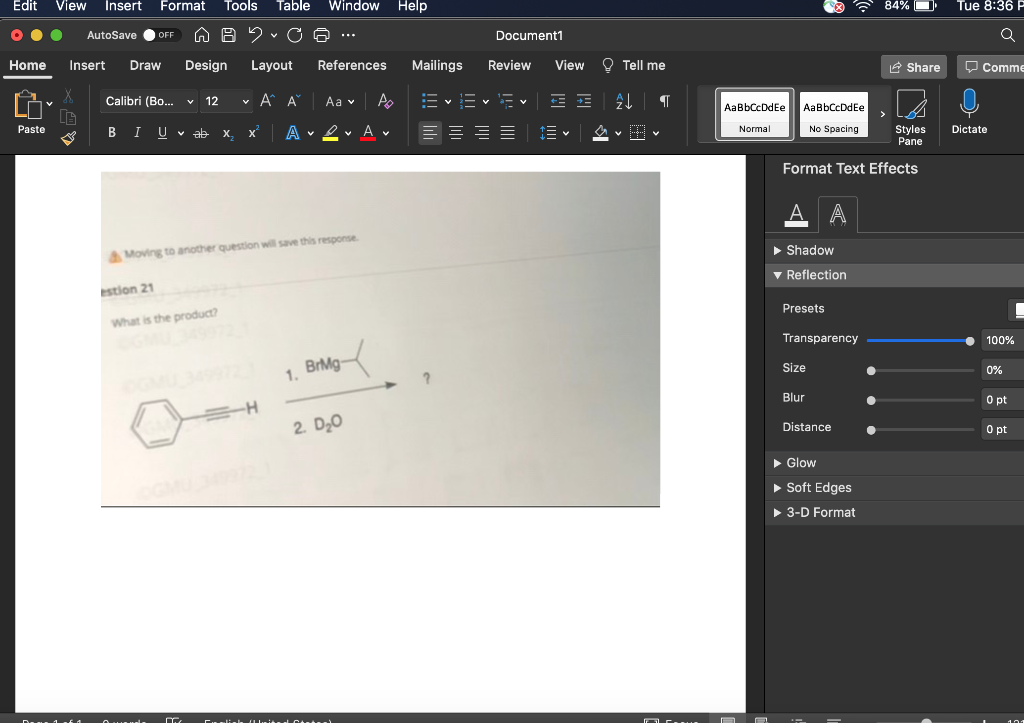This screenshot has height=723, width=1024.
Task: Select the chemistry question image in the document
Action: coord(380,338)
